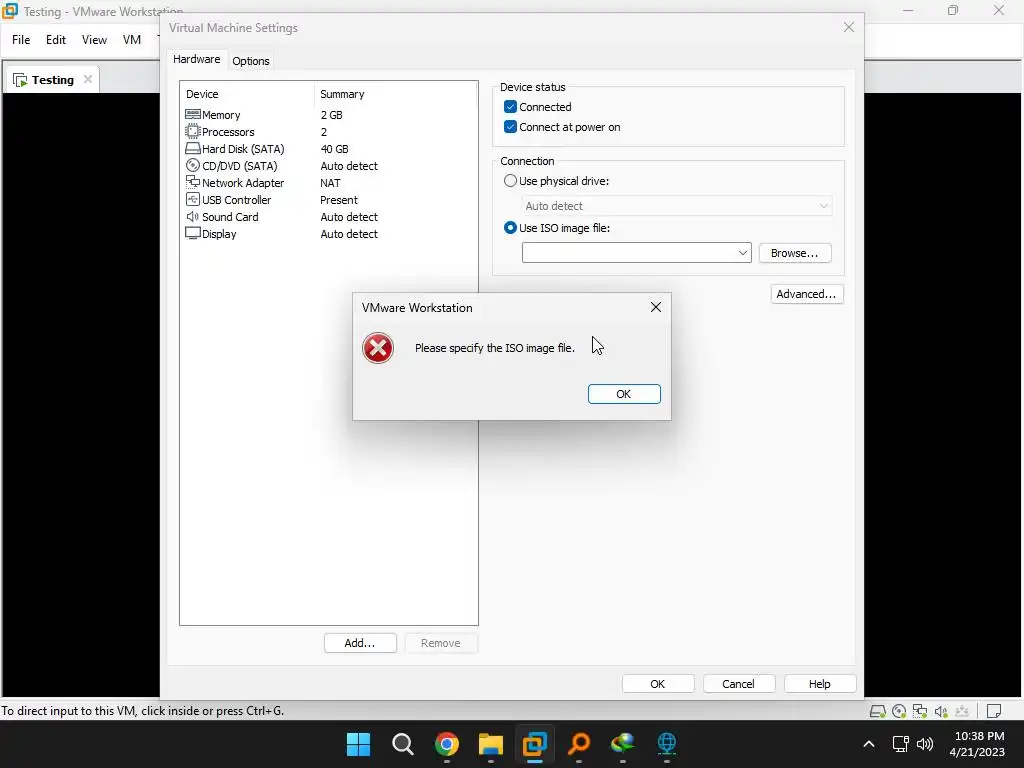Toggle Connect at power on checkbox
1024x768 pixels.
[510, 127]
